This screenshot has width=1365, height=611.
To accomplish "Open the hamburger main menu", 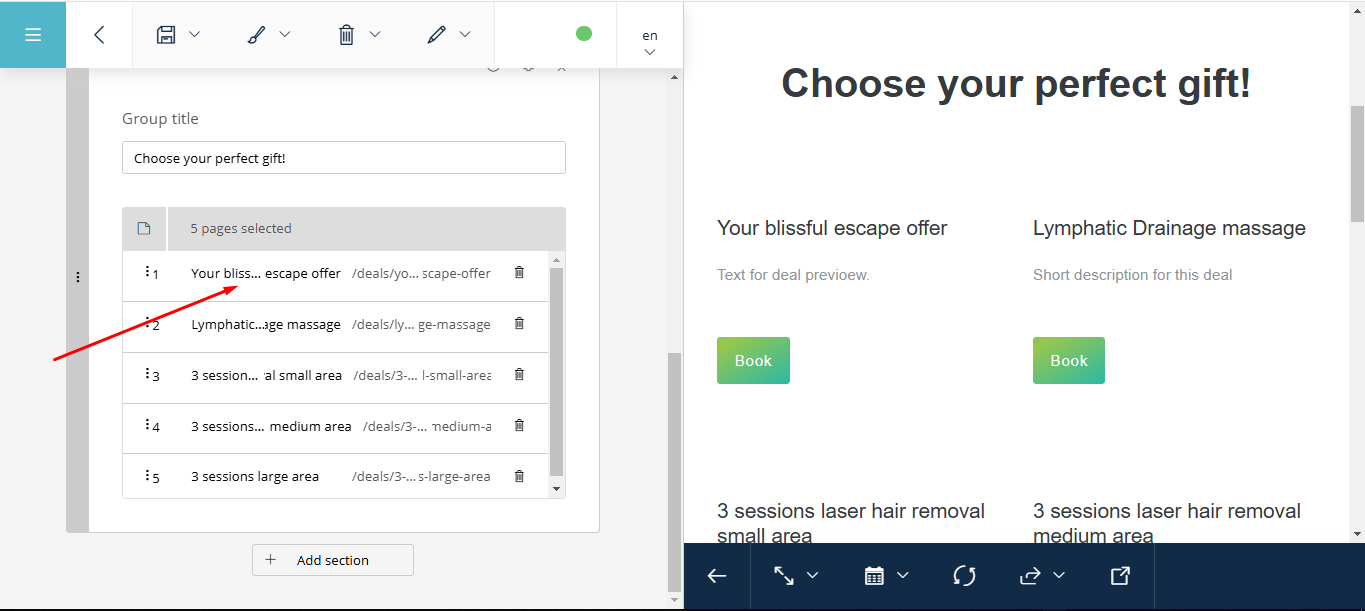I will pyautogui.click(x=33, y=35).
